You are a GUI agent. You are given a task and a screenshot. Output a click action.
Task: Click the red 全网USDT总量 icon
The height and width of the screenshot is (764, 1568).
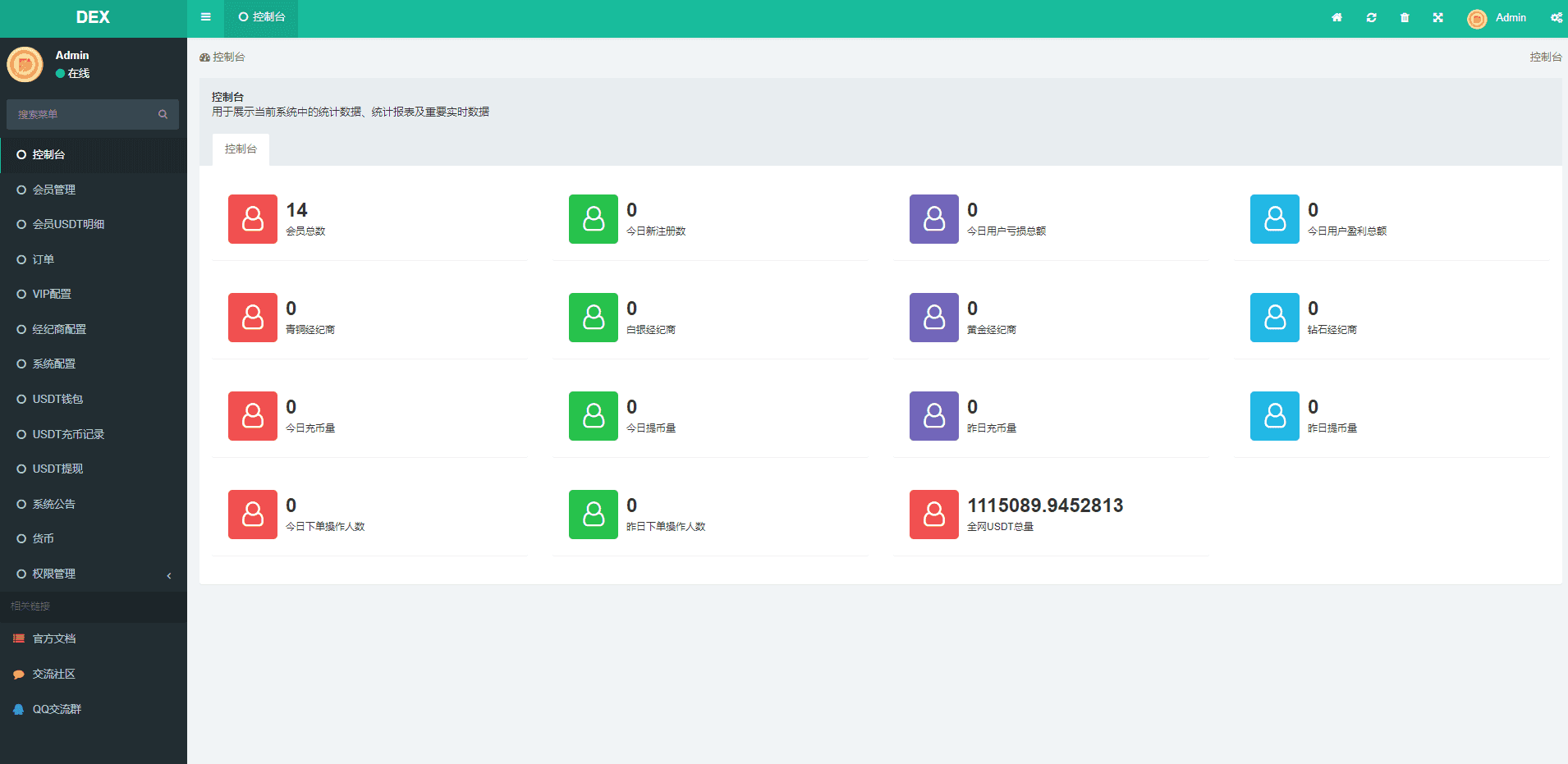click(933, 515)
